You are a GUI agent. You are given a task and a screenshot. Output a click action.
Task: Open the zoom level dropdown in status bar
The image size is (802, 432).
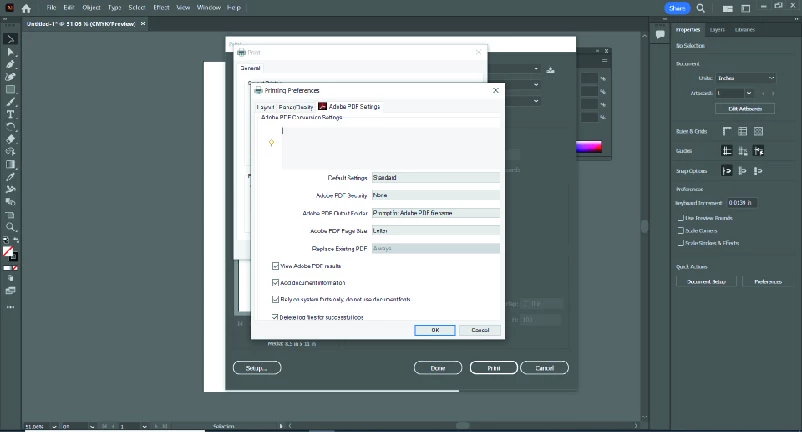pos(54,426)
